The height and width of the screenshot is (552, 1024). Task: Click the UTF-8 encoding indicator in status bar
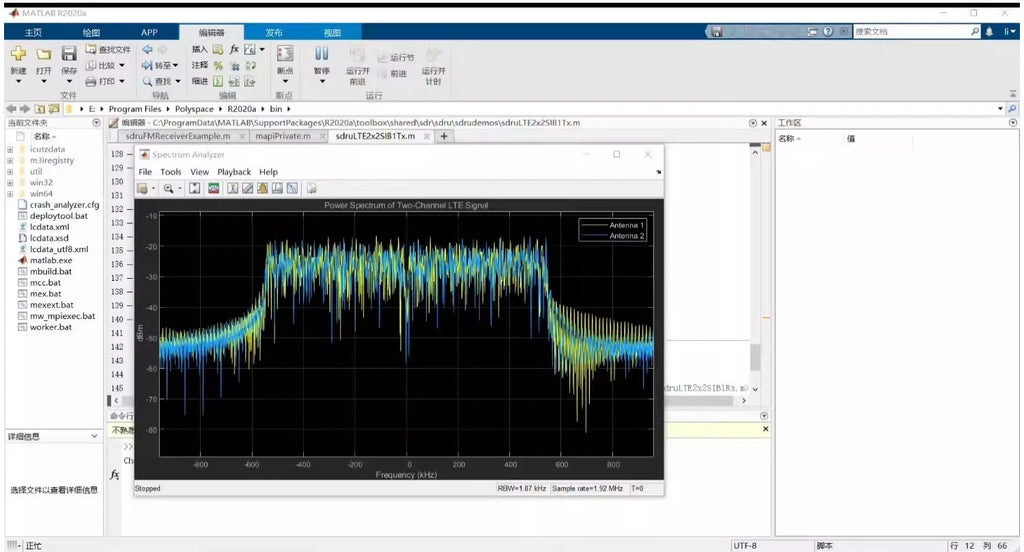click(x=744, y=545)
